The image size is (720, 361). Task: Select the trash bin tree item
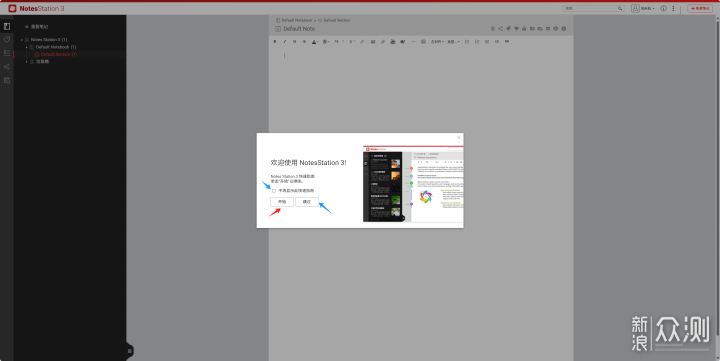pyautogui.click(x=42, y=62)
